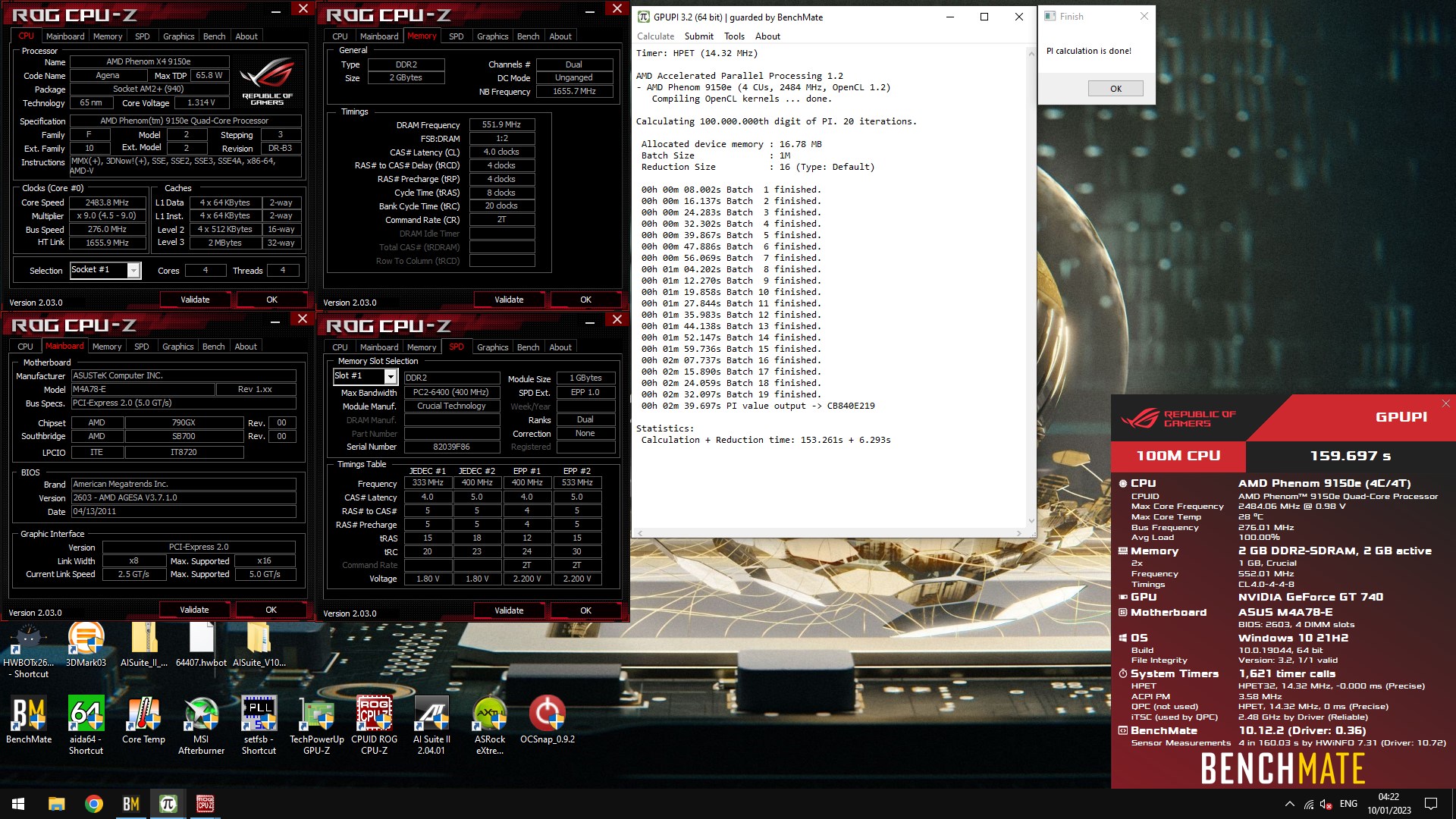Click Batch 10 finished line

[x=730, y=292]
